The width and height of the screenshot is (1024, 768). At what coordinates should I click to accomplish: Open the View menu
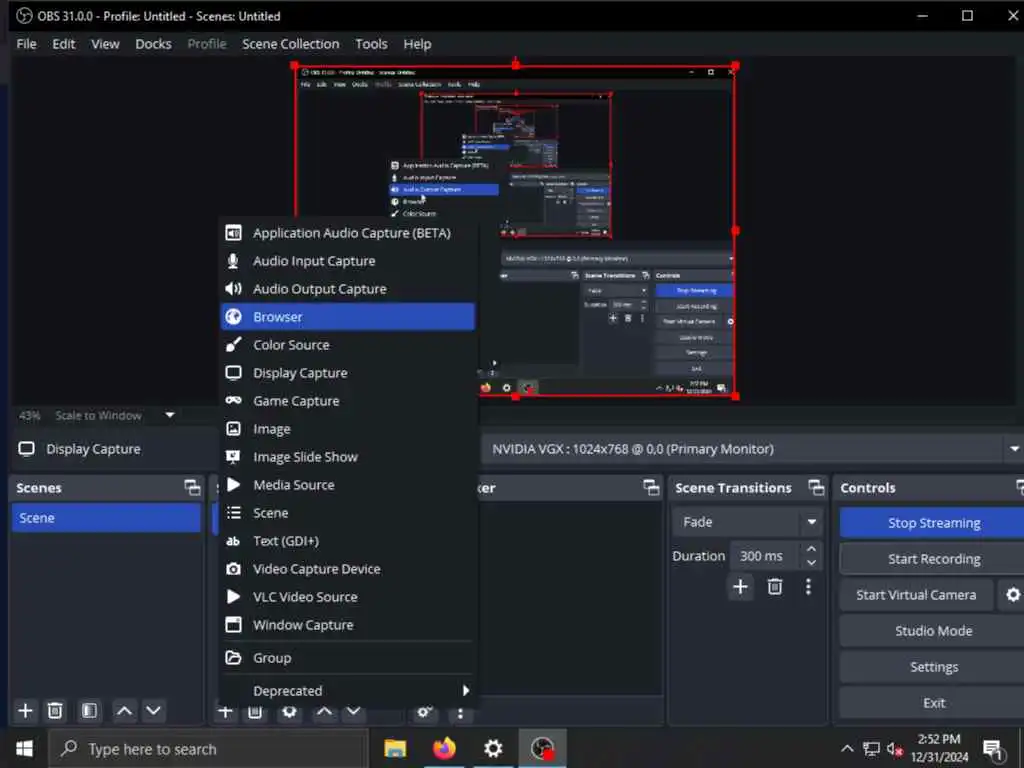pos(105,44)
